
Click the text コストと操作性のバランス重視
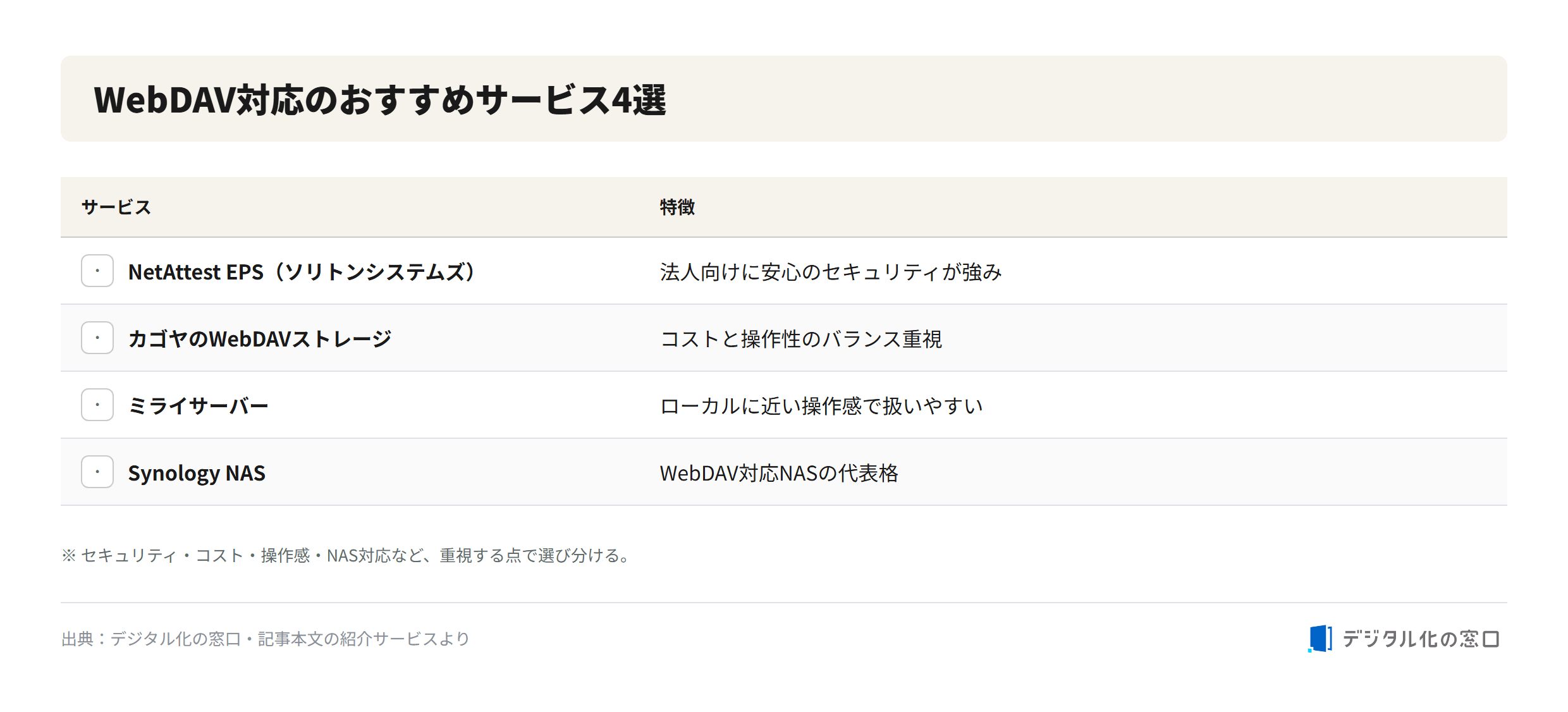tap(801, 339)
